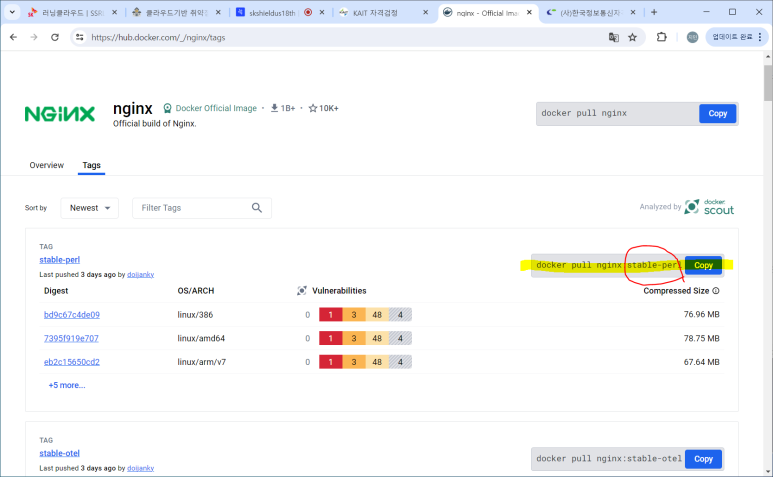
Task: Close the nginx Official Image tab
Action: tap(529, 12)
